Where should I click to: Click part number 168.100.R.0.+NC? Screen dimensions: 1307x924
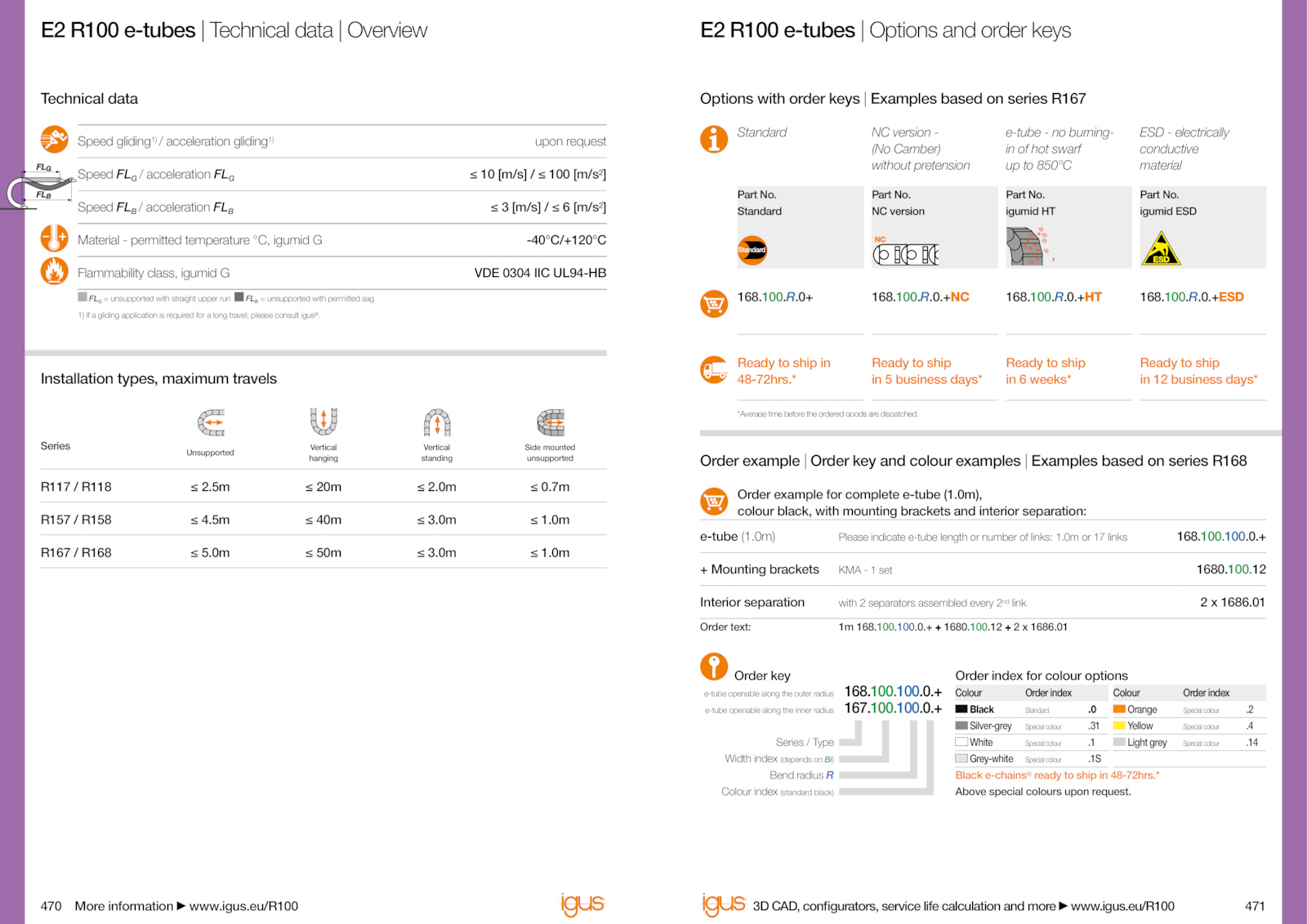pyautogui.click(x=921, y=297)
